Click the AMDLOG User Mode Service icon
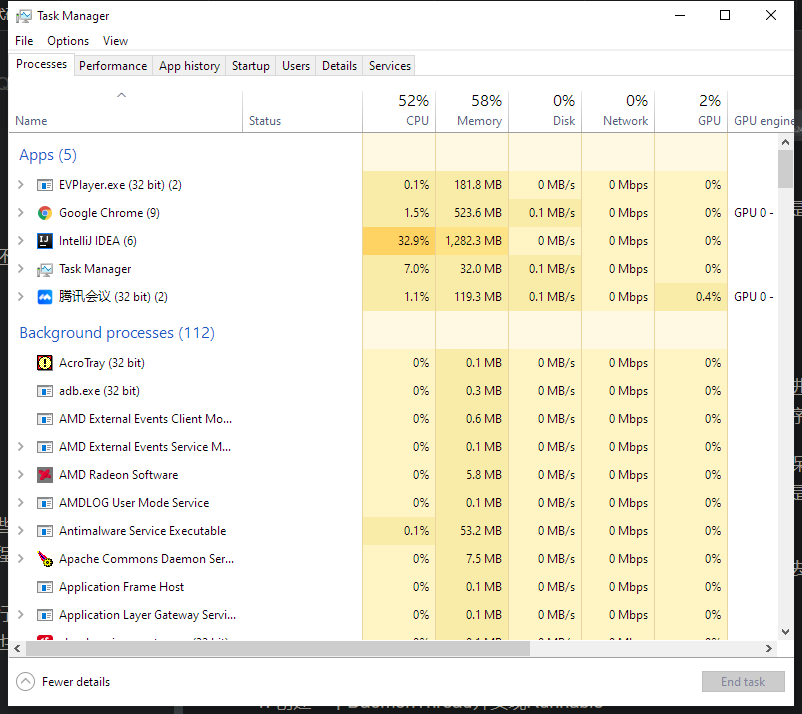Viewport: 802px width, 714px height. (x=44, y=503)
